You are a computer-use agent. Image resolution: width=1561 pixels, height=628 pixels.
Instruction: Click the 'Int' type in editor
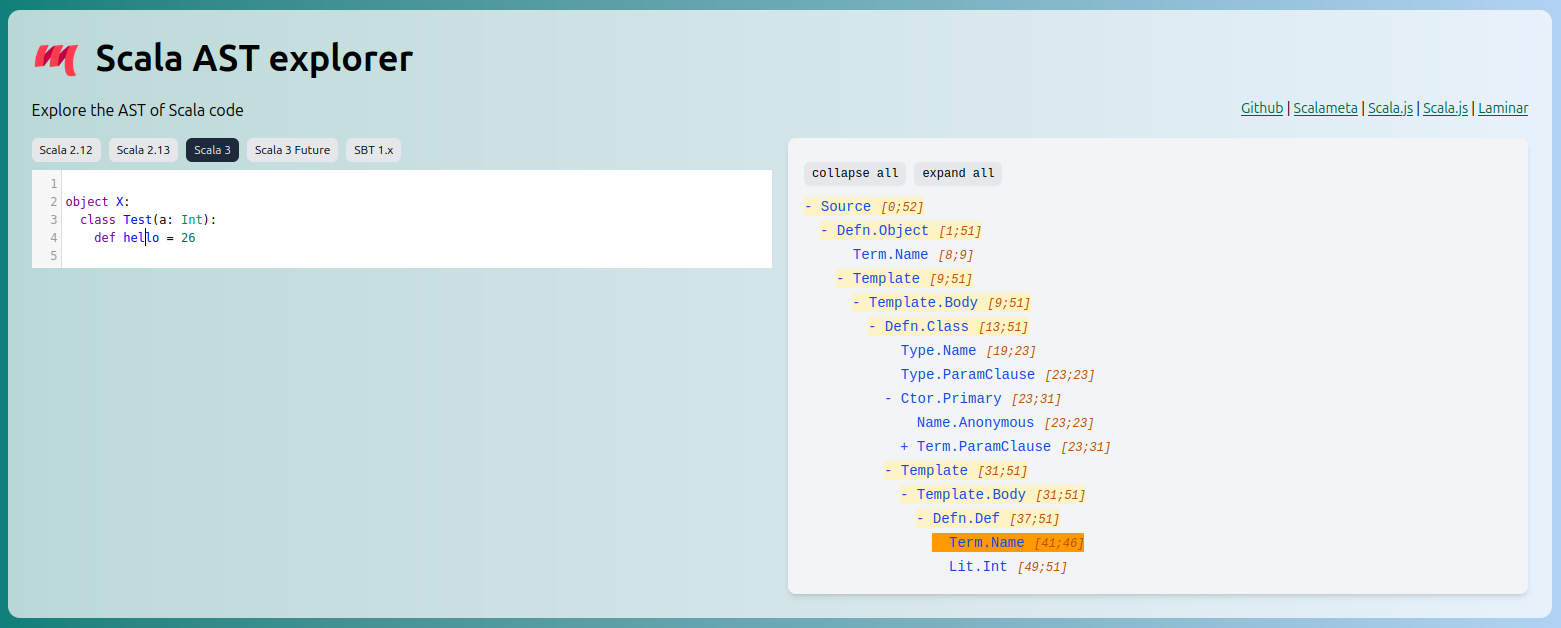(192, 220)
